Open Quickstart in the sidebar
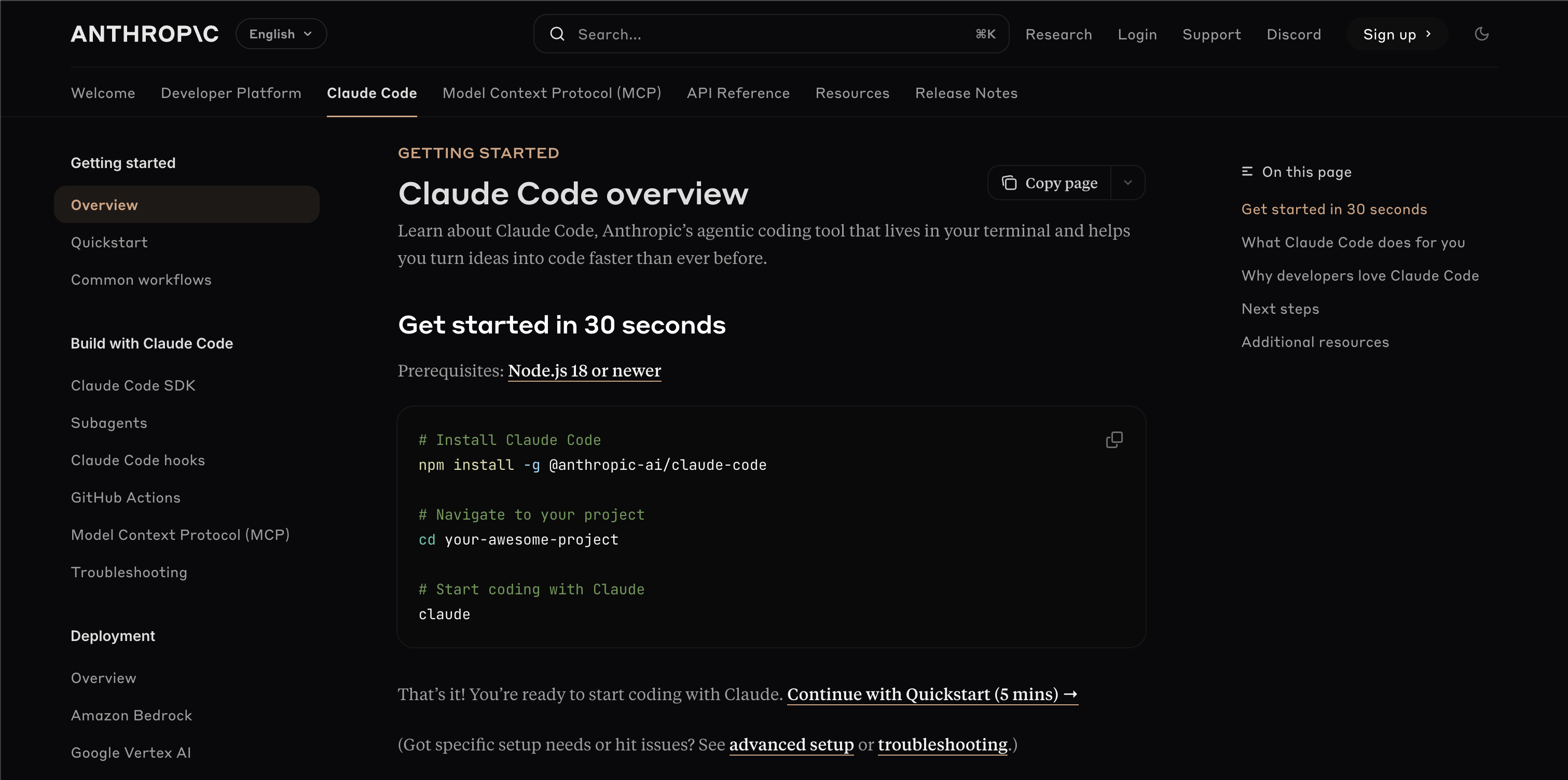The height and width of the screenshot is (780, 1568). (x=109, y=242)
